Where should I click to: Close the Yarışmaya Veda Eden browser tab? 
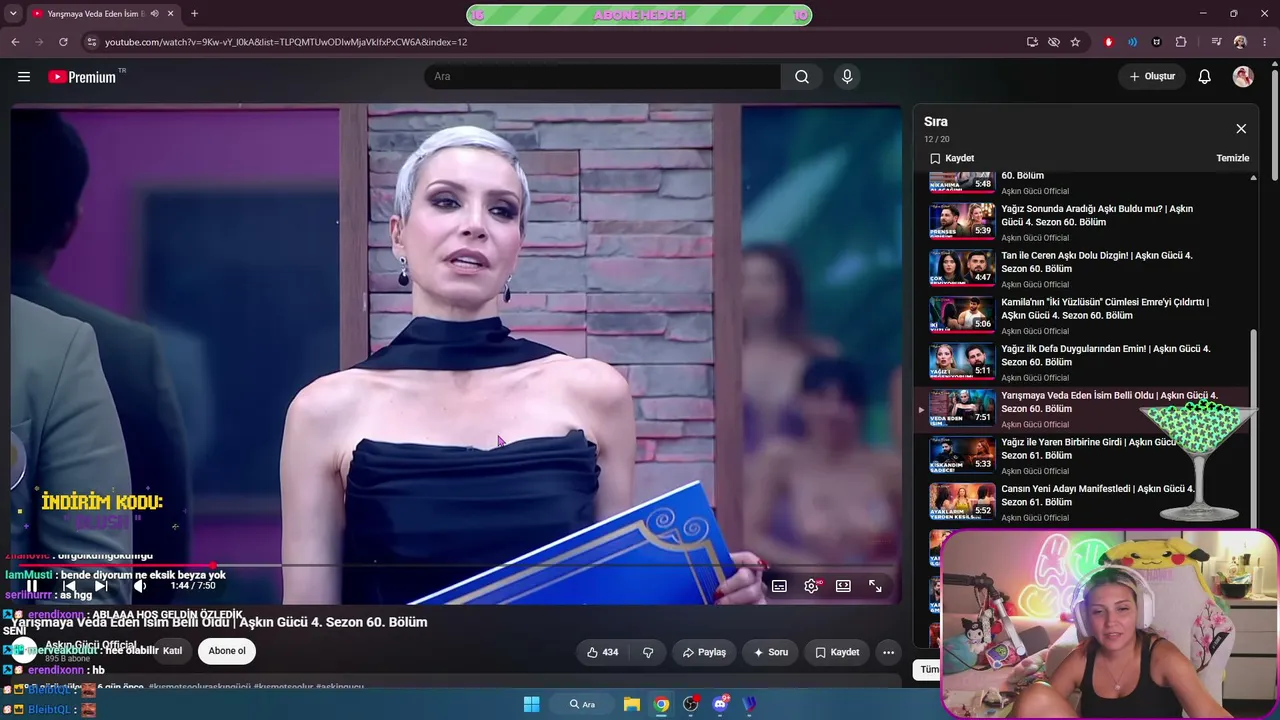[x=169, y=14]
